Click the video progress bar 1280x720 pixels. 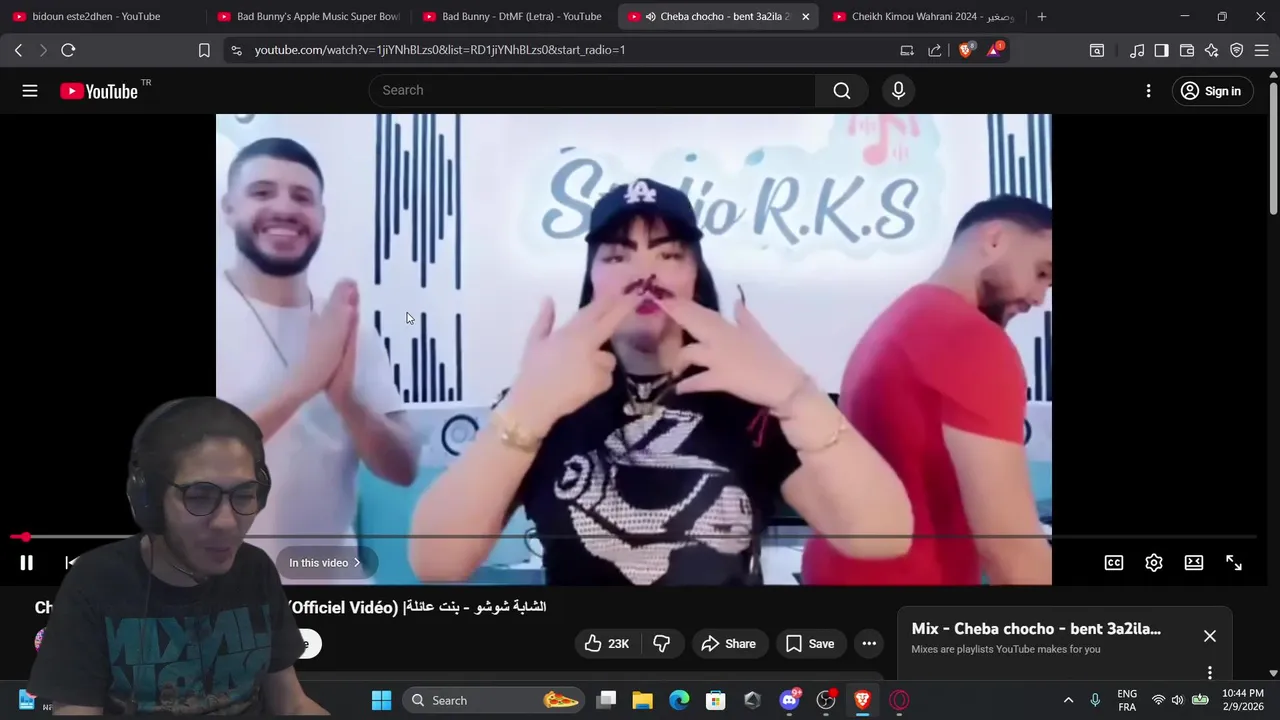[x=634, y=537]
